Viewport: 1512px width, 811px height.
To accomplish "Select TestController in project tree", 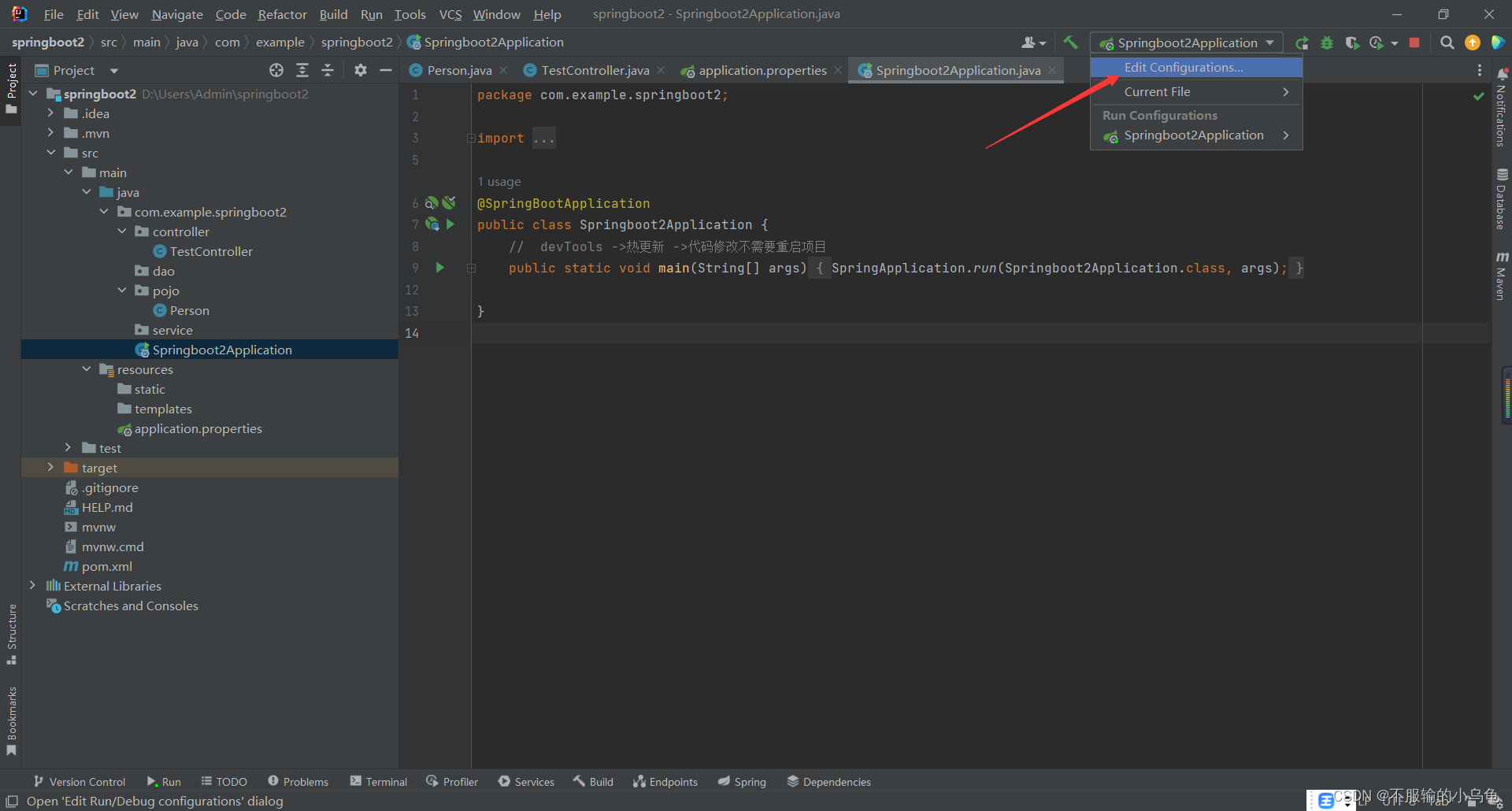I will pyautogui.click(x=211, y=251).
